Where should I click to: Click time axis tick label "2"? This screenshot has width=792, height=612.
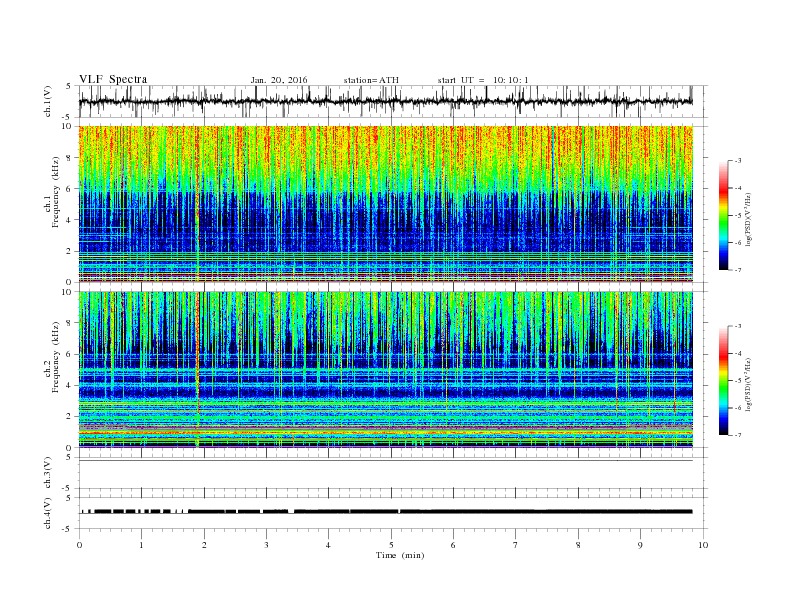[x=204, y=545]
